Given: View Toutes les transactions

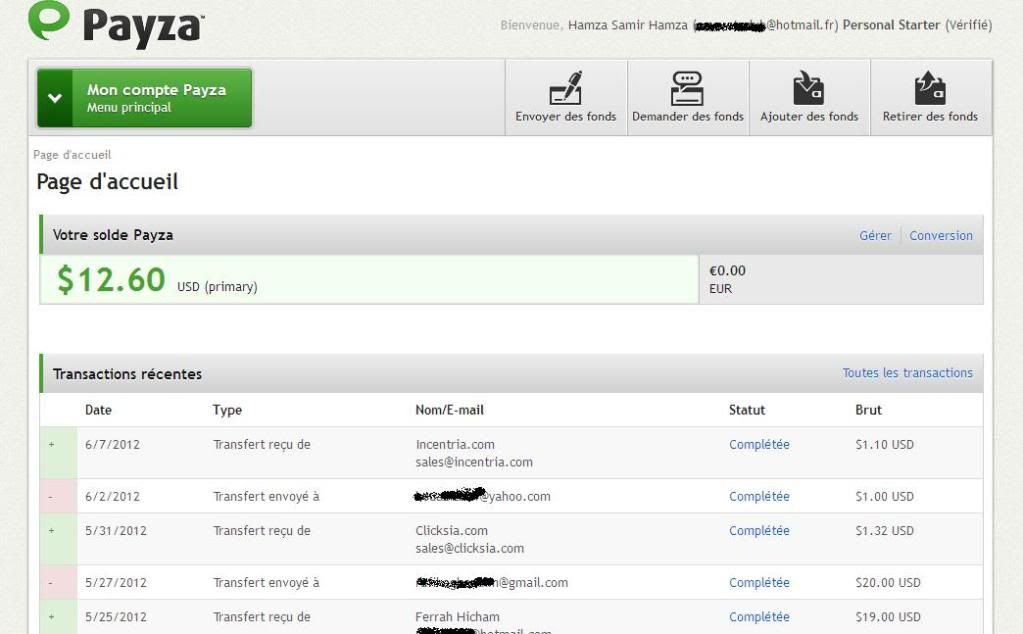Looking at the screenshot, I should pyautogui.click(x=908, y=373).
